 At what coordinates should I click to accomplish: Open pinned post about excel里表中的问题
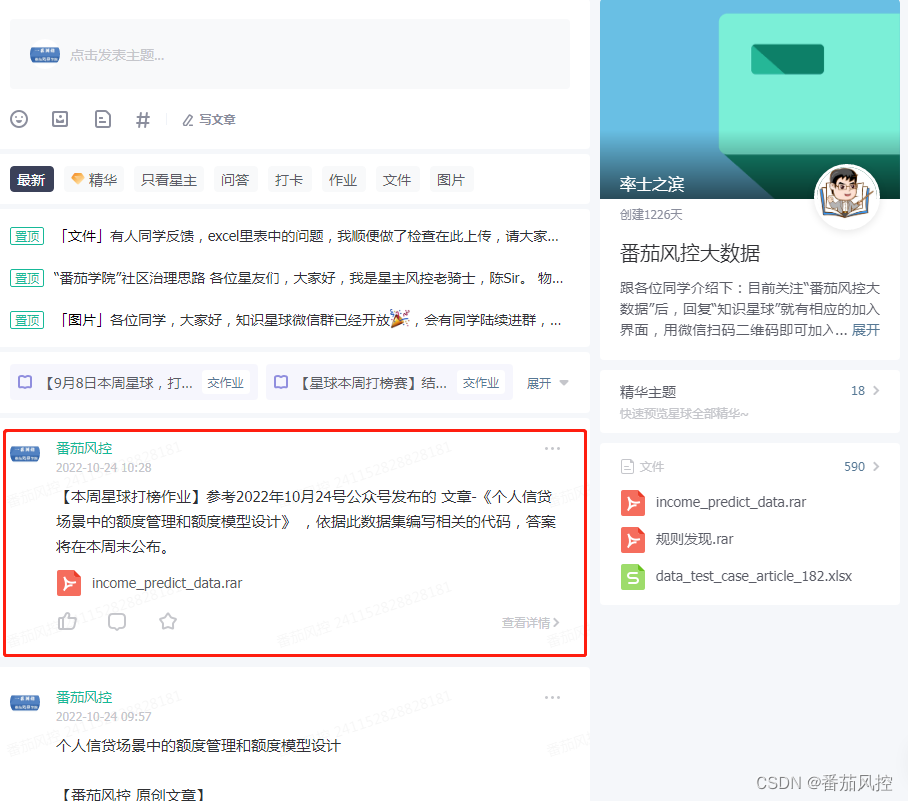coord(309,236)
